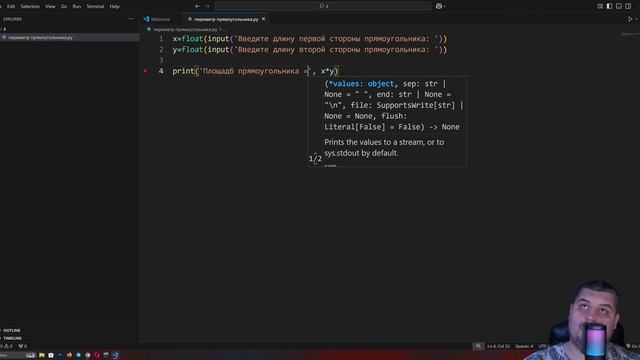This screenshot has width=640, height=360.
Task: Open the Customize Layout icon
Action: pos(600,6)
